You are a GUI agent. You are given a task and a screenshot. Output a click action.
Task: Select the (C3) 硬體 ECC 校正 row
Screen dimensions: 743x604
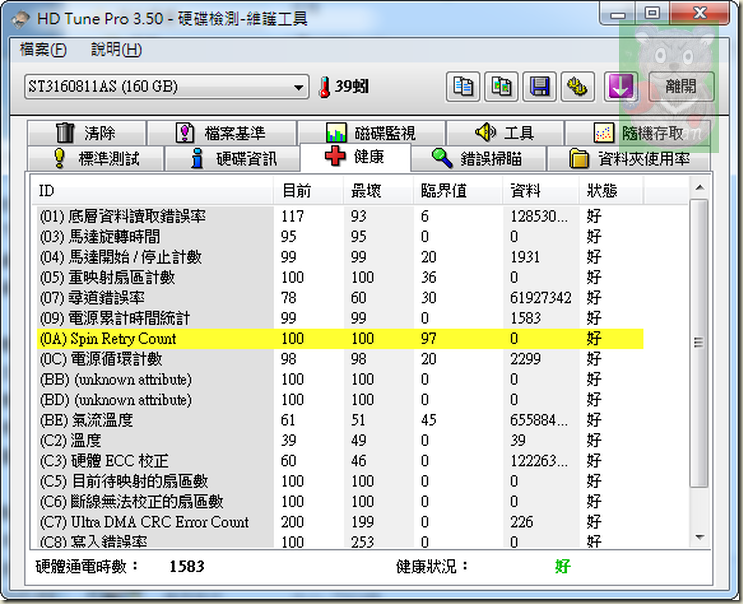[340, 461]
